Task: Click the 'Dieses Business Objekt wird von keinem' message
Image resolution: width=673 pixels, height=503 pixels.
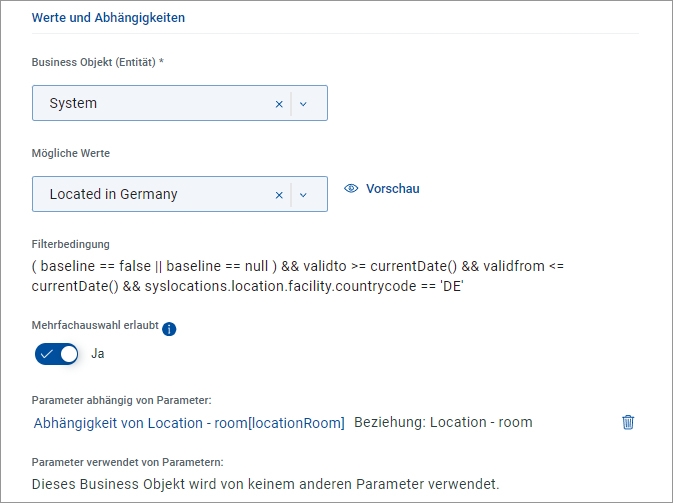Action: [x=265, y=484]
